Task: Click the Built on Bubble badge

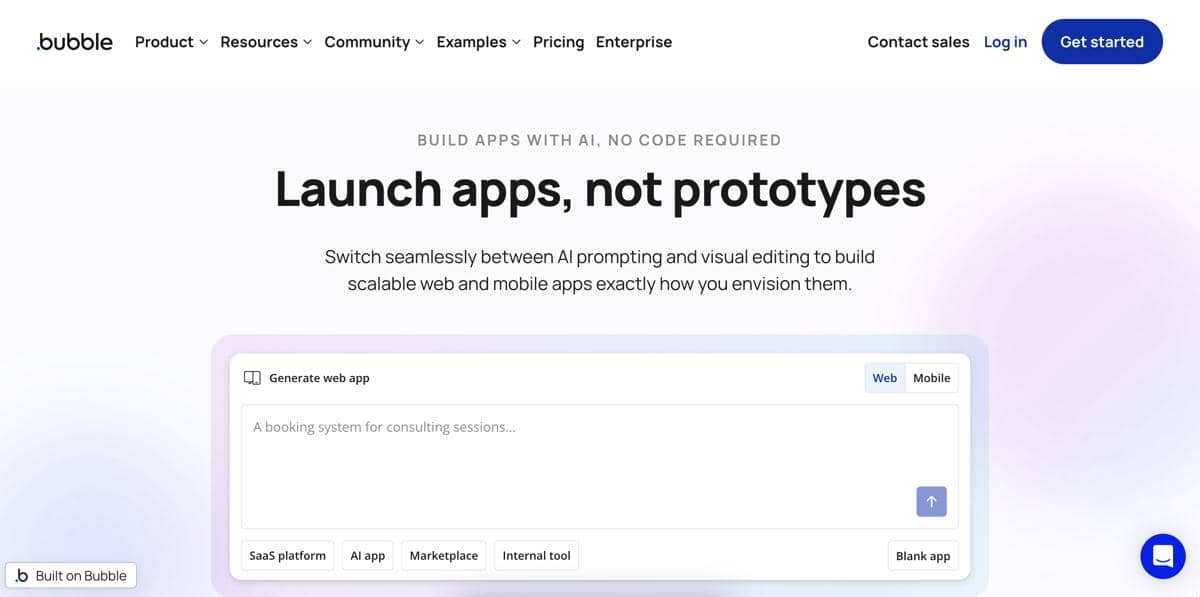Action: tap(71, 575)
